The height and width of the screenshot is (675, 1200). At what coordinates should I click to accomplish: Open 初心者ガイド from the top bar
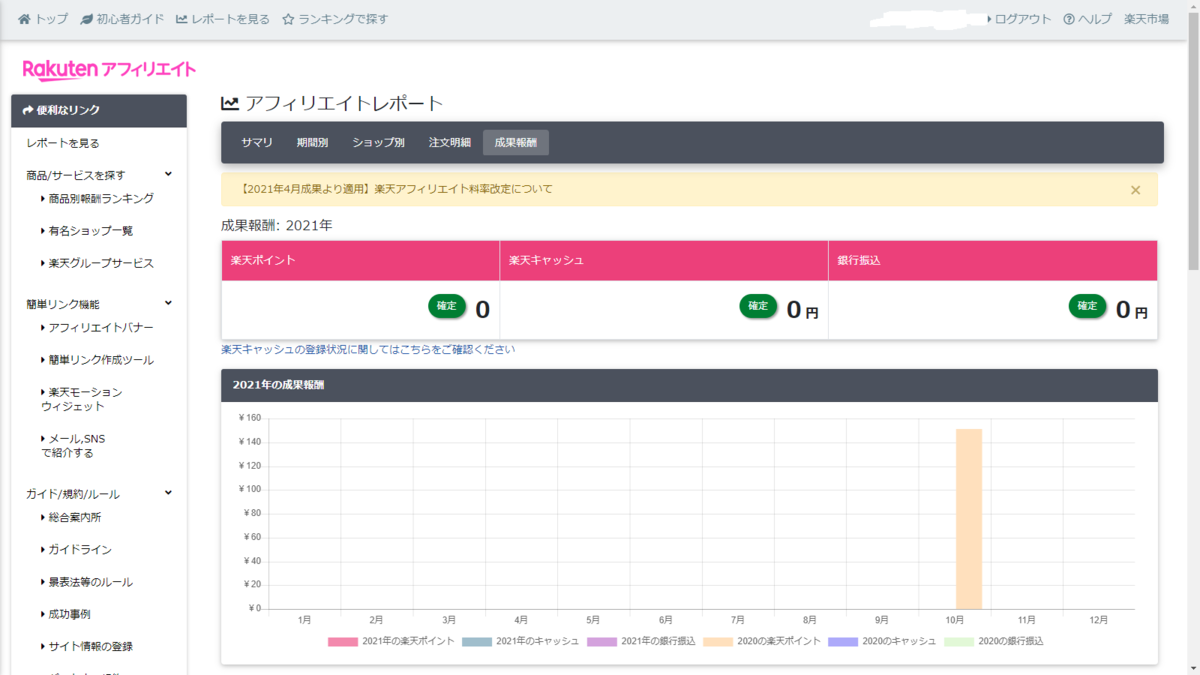131,19
